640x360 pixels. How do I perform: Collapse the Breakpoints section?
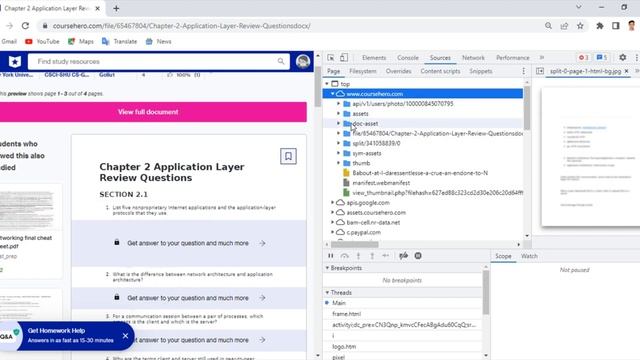(x=327, y=268)
